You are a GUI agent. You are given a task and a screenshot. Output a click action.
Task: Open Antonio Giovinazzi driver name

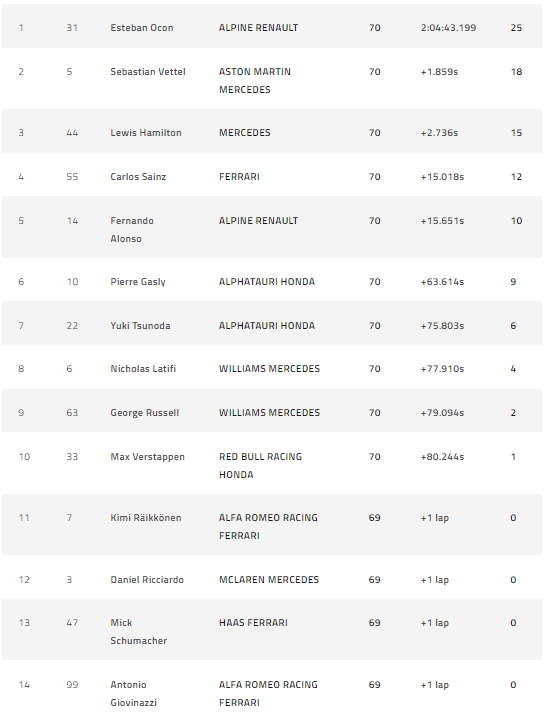pos(133,693)
